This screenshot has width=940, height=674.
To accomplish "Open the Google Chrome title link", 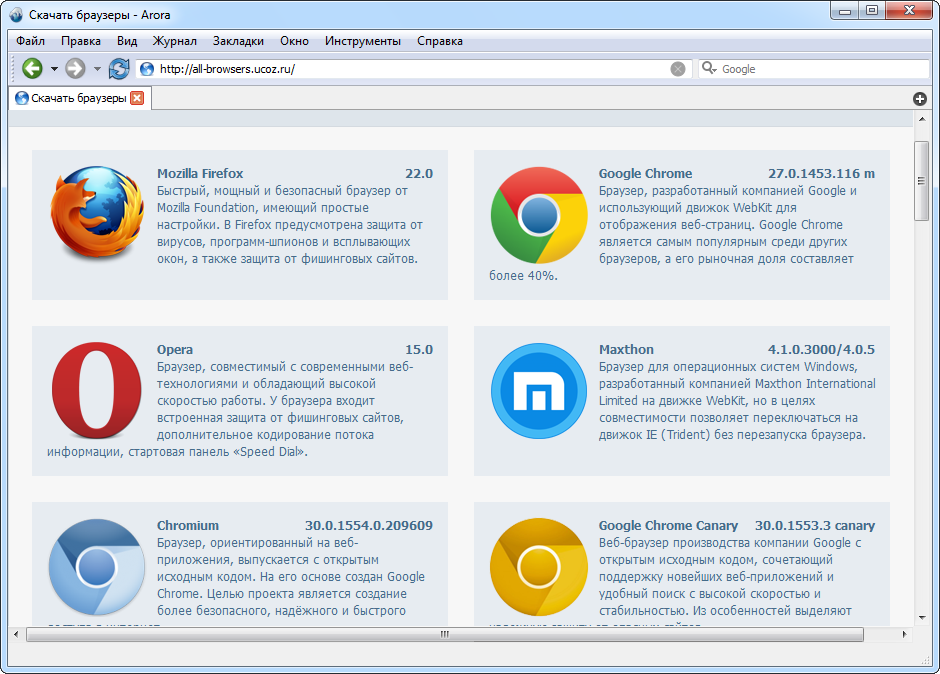I will tap(646, 173).
